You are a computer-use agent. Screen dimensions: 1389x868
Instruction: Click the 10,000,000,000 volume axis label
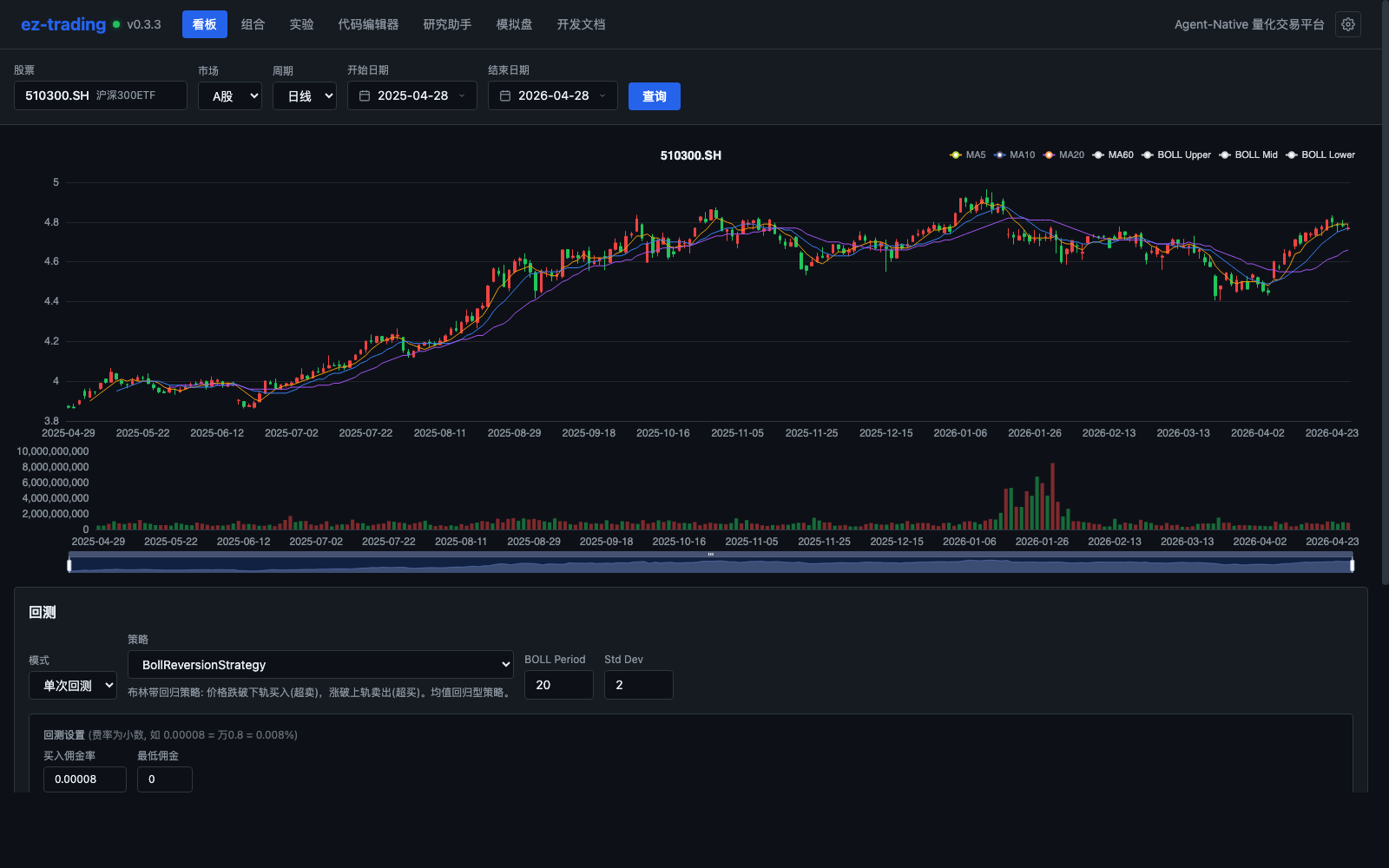point(53,451)
